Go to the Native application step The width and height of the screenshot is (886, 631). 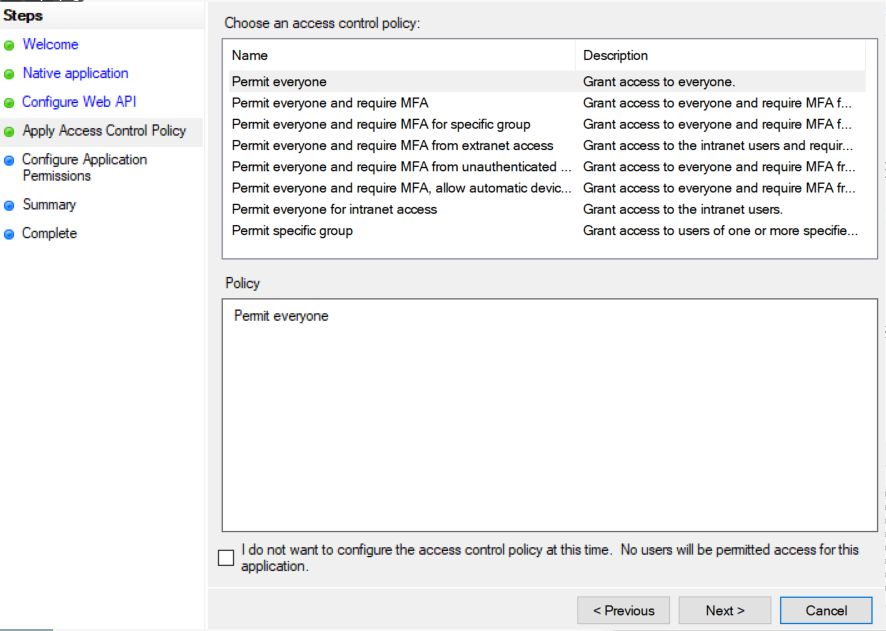(x=75, y=74)
